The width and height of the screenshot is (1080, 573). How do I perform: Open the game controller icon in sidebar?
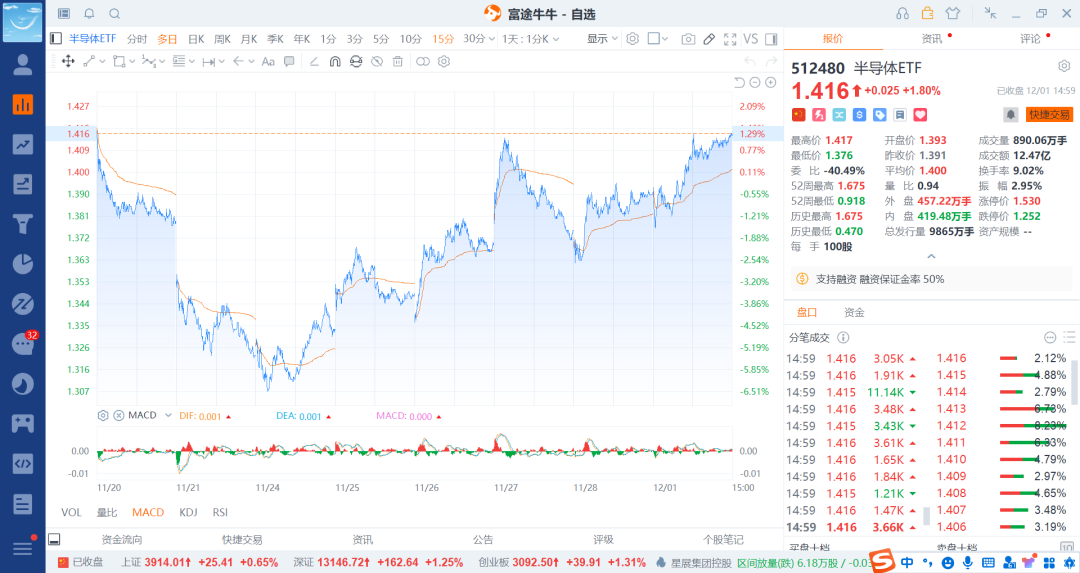[23, 423]
